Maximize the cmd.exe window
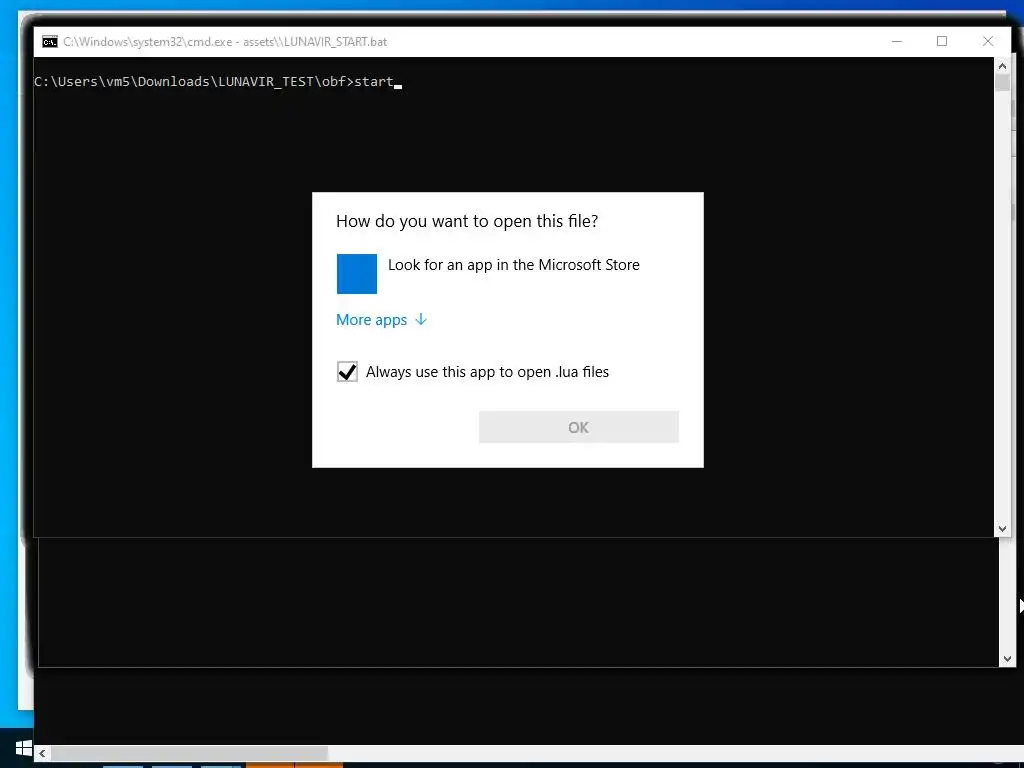 pos(942,41)
